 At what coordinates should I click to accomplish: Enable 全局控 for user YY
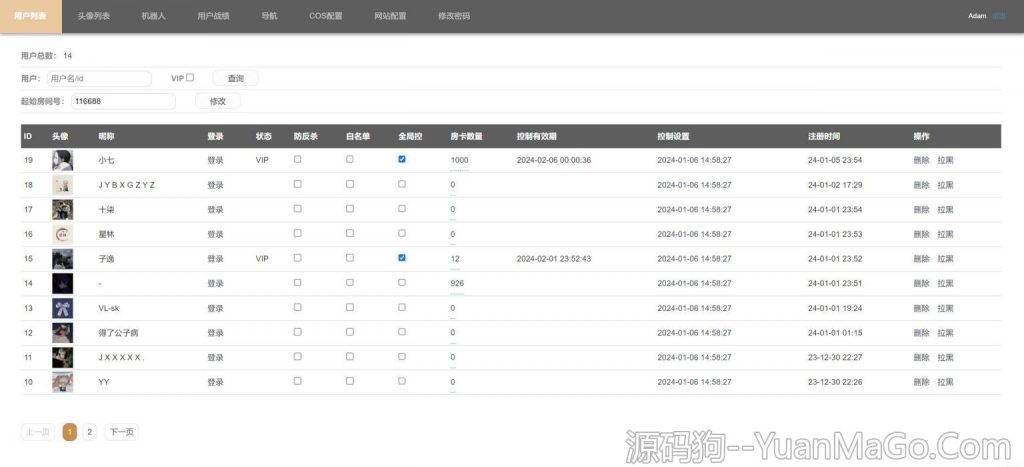coord(402,381)
